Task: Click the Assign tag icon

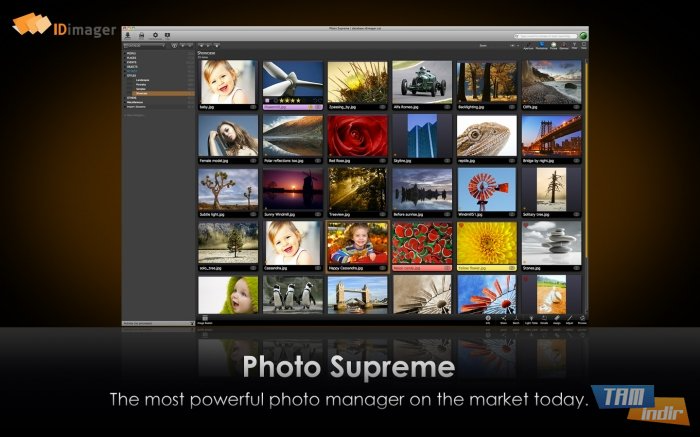Action: [x=557, y=319]
